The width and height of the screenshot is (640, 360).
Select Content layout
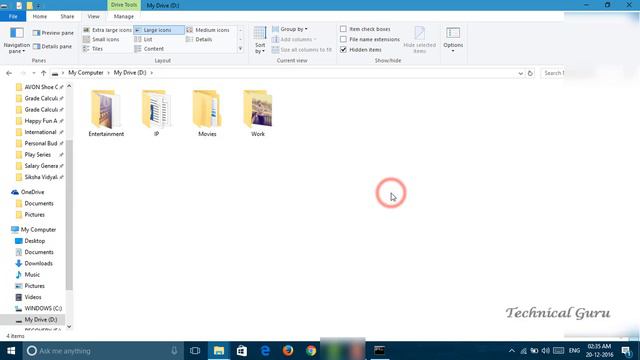(149, 49)
